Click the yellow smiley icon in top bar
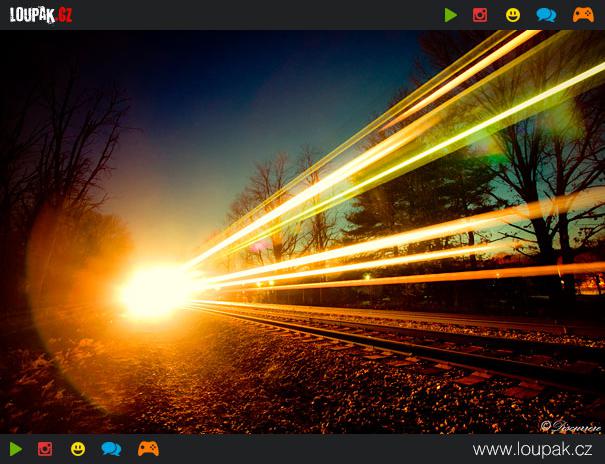 coord(513,15)
